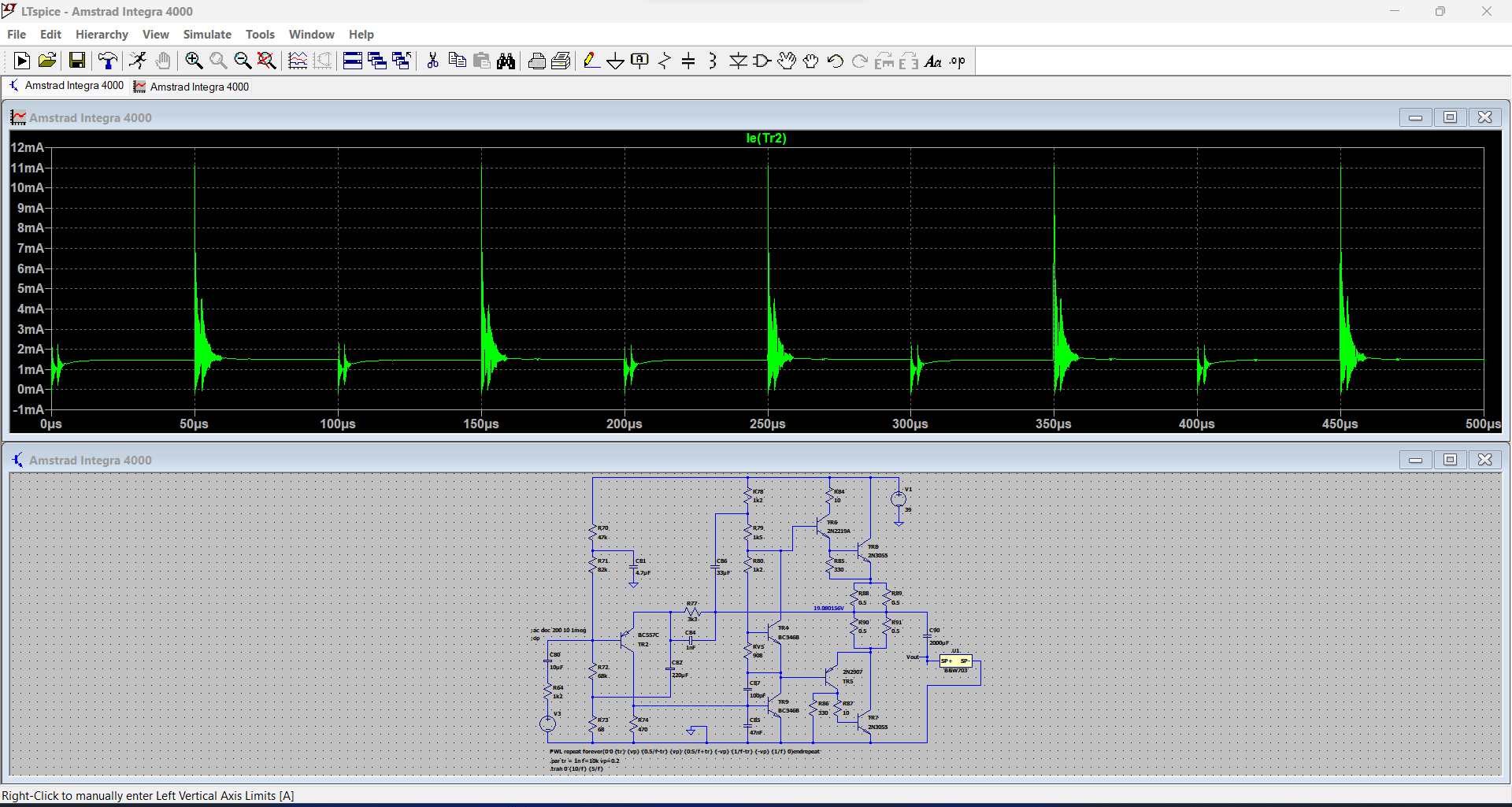Select the Text Aa tool
This screenshot has width=1512, height=807.
point(933,61)
